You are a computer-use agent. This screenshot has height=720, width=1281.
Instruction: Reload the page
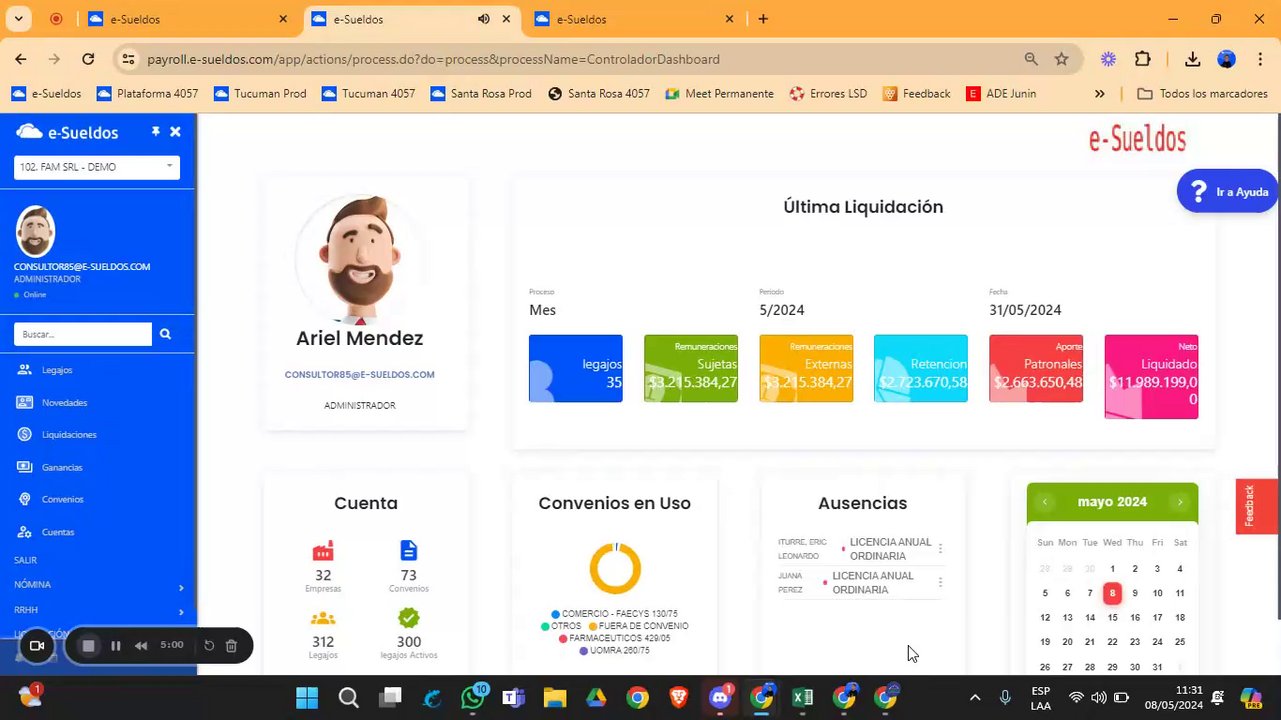[88, 59]
